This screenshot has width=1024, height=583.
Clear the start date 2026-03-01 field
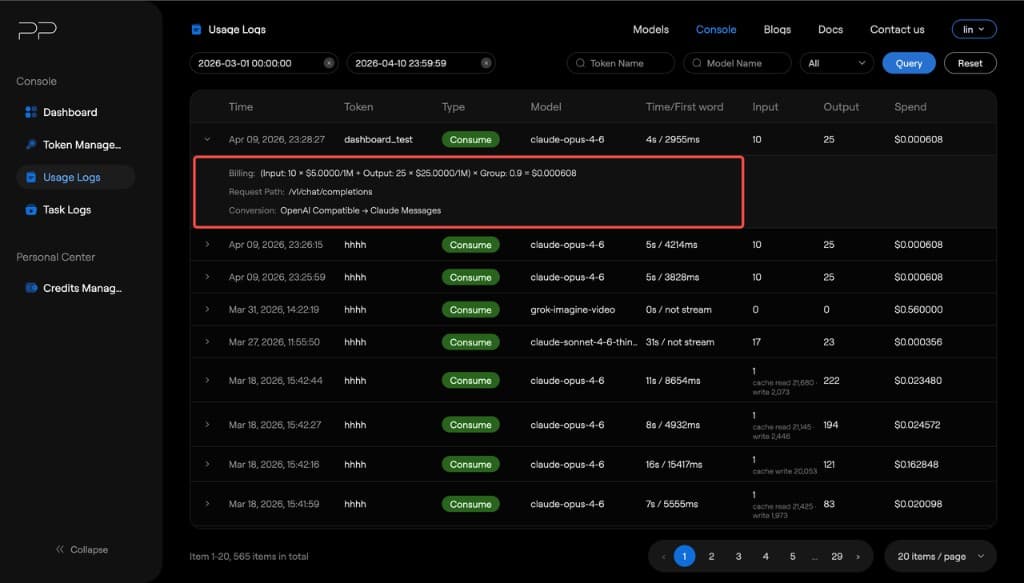[x=328, y=63]
